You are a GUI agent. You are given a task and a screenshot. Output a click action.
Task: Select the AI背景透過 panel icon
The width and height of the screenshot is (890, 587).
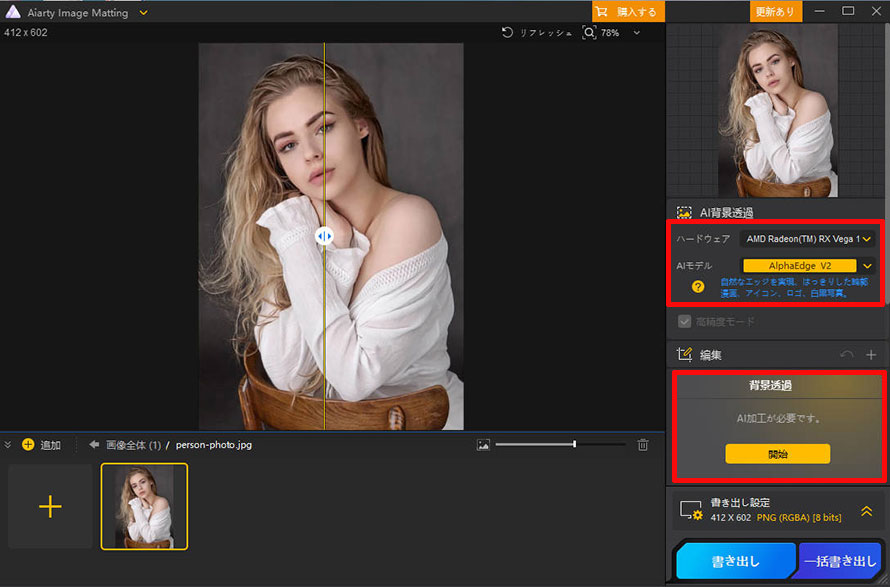click(684, 212)
